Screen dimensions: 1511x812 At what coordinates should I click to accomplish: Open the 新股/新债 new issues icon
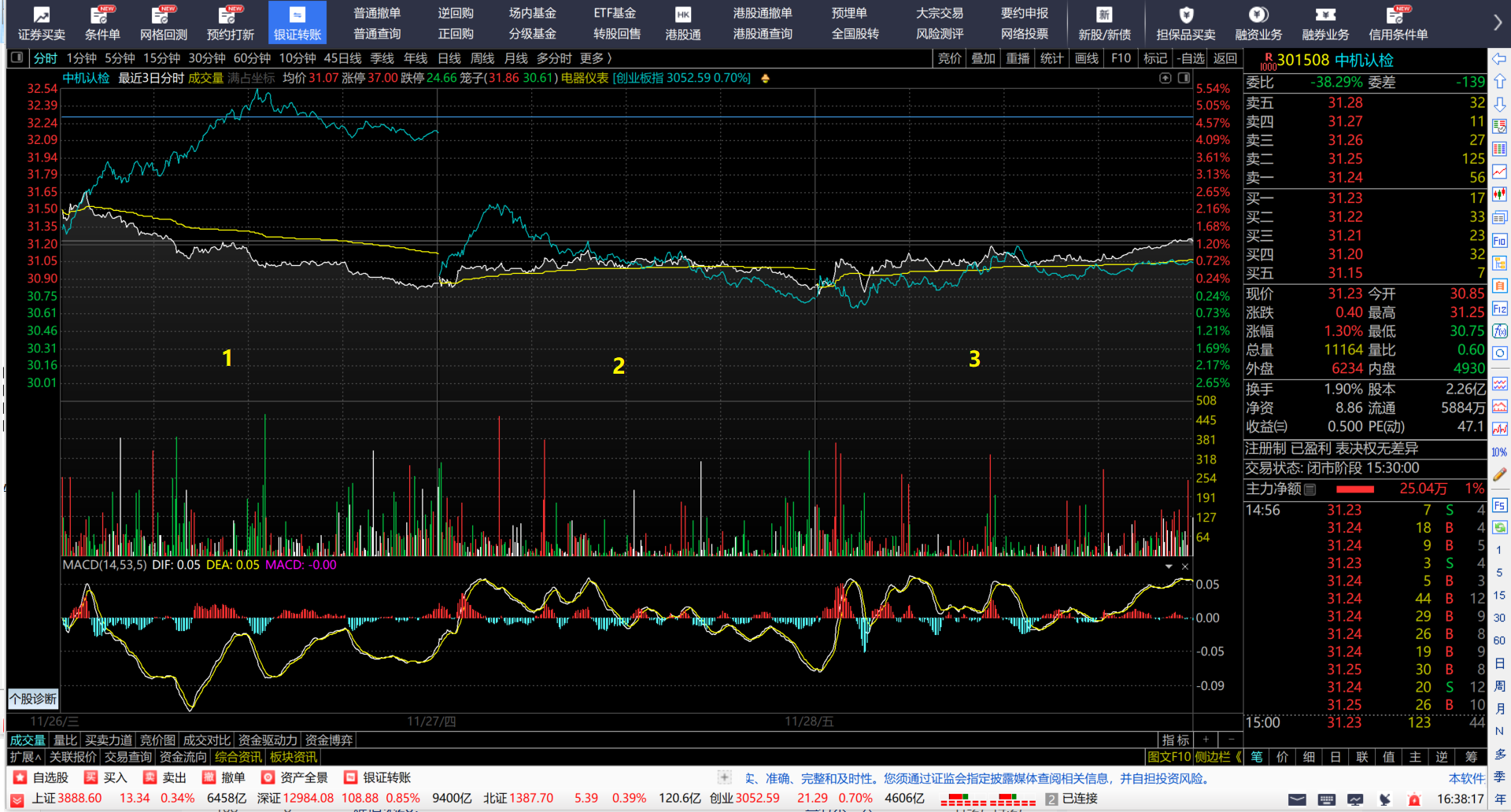click(1104, 23)
